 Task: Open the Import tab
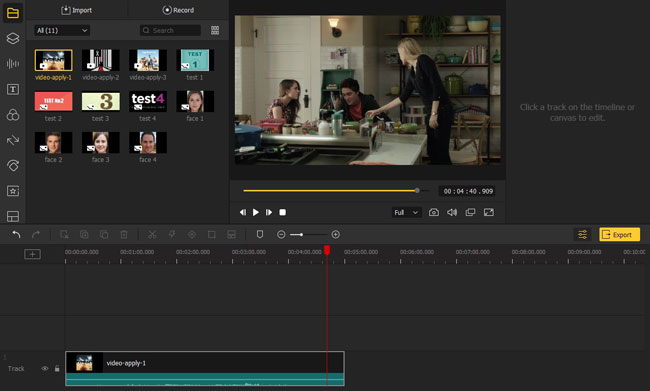(x=77, y=10)
